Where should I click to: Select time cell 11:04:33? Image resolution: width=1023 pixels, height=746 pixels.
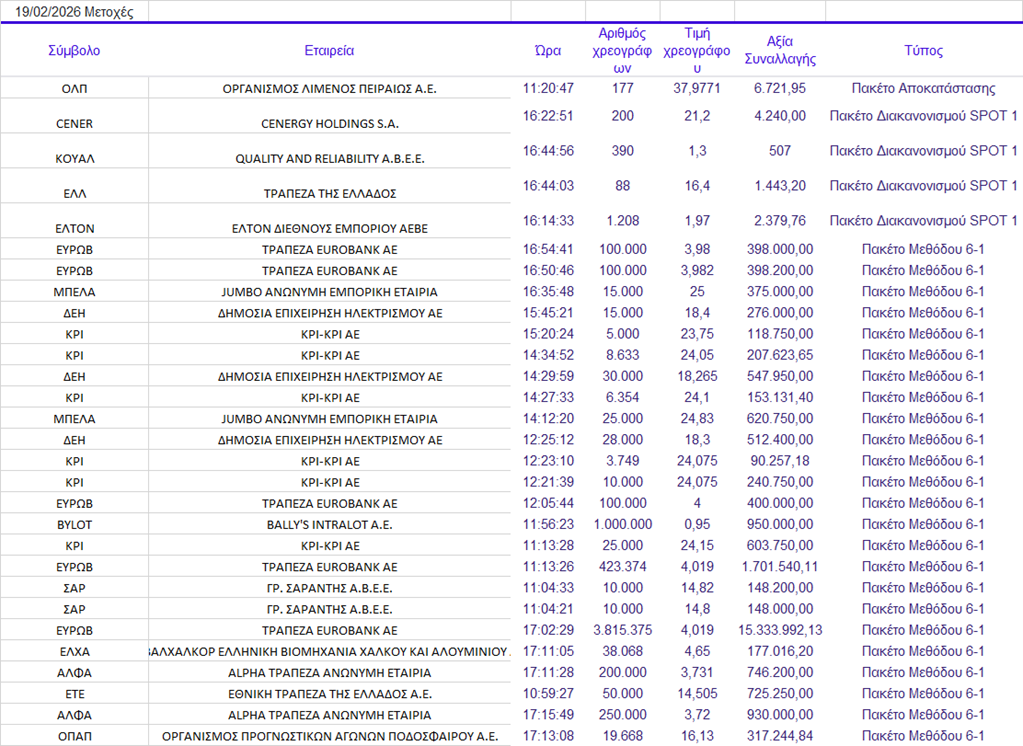click(548, 587)
